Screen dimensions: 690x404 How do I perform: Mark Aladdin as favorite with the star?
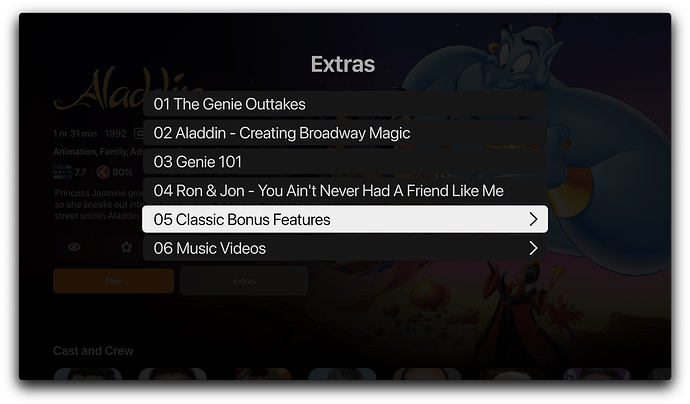coord(126,247)
